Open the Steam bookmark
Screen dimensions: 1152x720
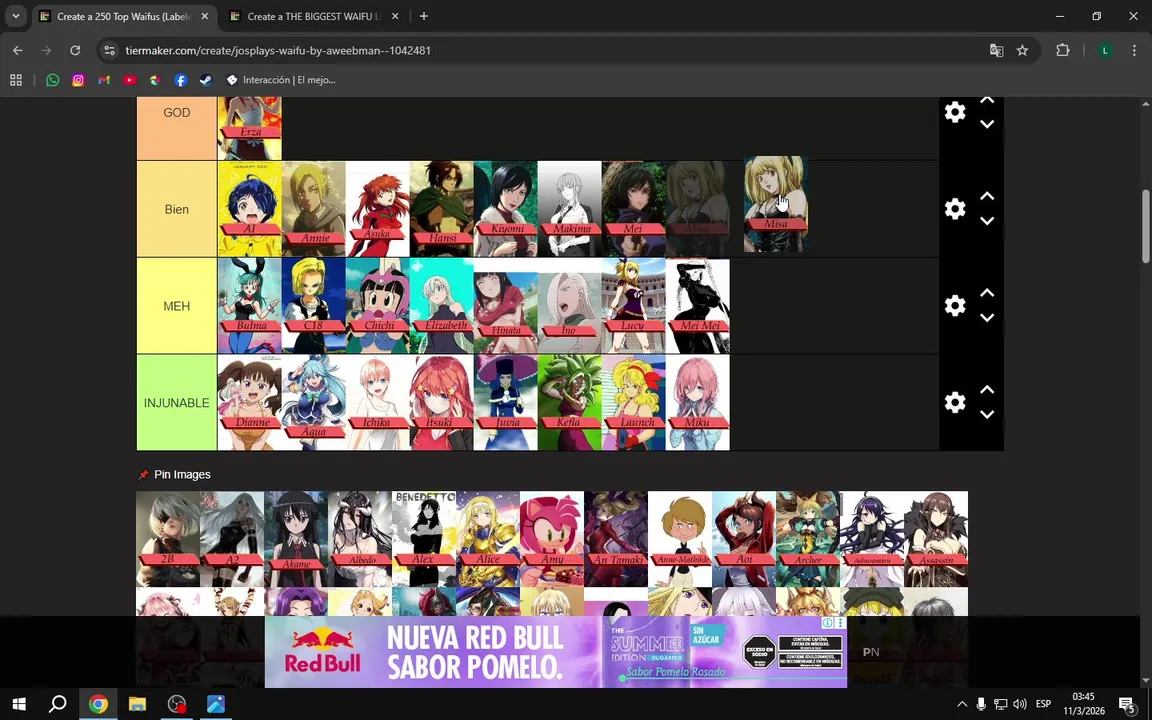click(206, 80)
